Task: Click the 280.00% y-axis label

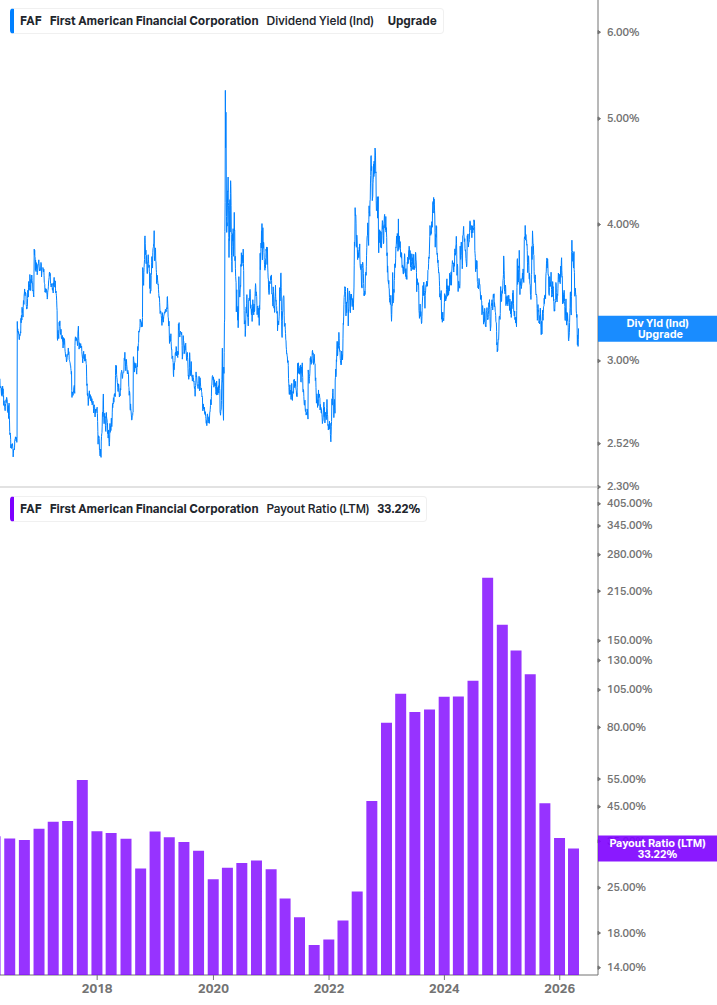Action: [629, 554]
